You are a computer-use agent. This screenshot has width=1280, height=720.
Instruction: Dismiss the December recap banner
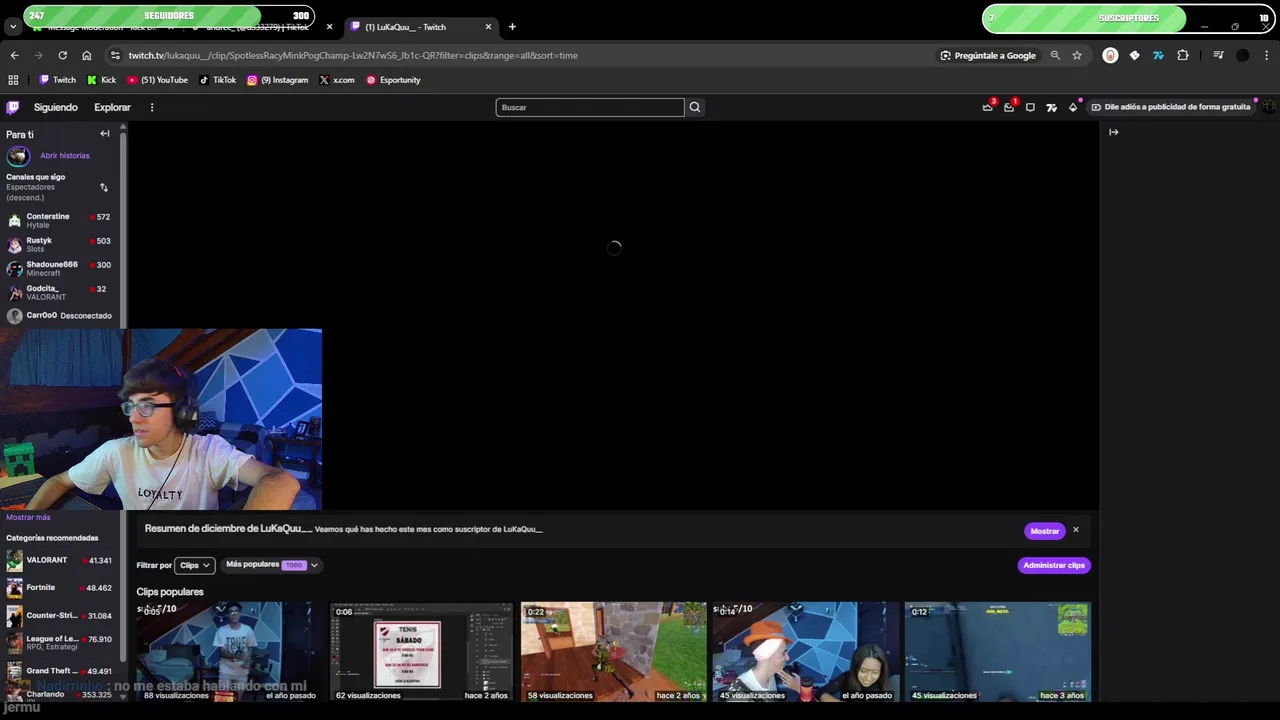tap(1076, 530)
